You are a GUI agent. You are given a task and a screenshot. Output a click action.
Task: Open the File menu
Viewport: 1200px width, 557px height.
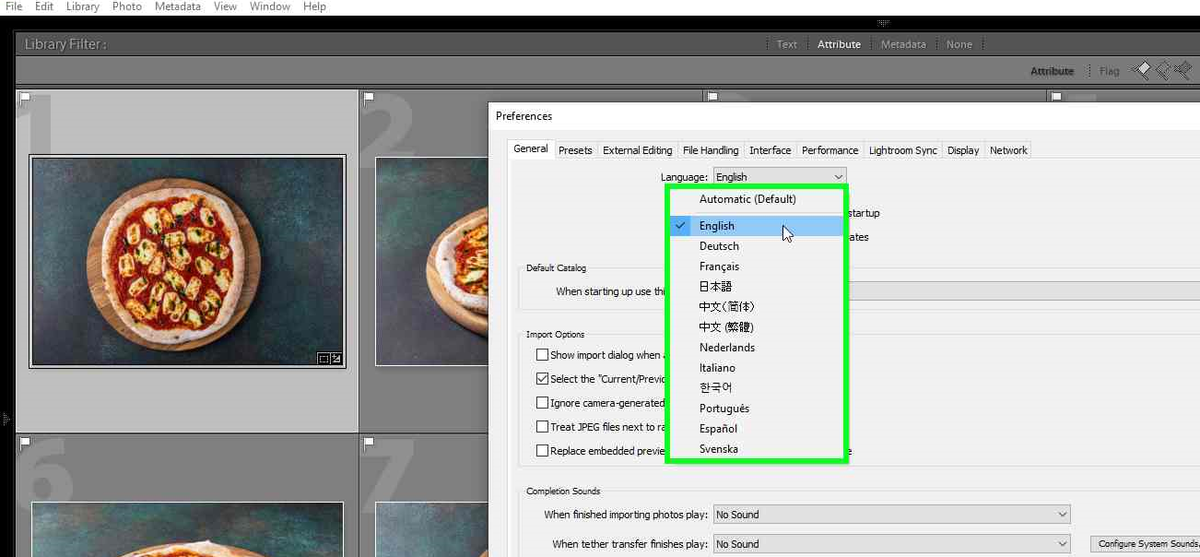[x=14, y=6]
